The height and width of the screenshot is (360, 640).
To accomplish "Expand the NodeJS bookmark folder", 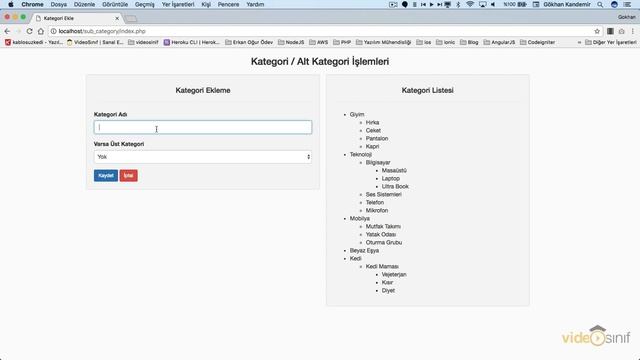I will [x=291, y=42].
